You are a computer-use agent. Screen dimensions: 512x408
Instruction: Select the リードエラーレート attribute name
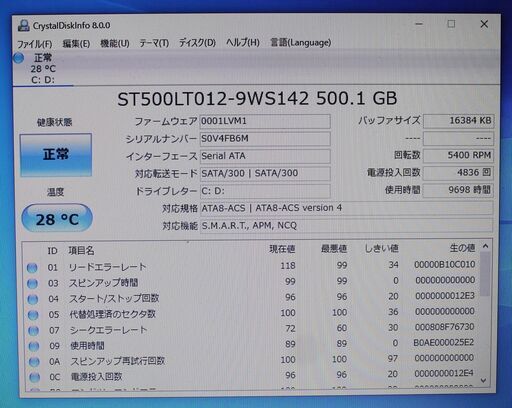(107, 267)
